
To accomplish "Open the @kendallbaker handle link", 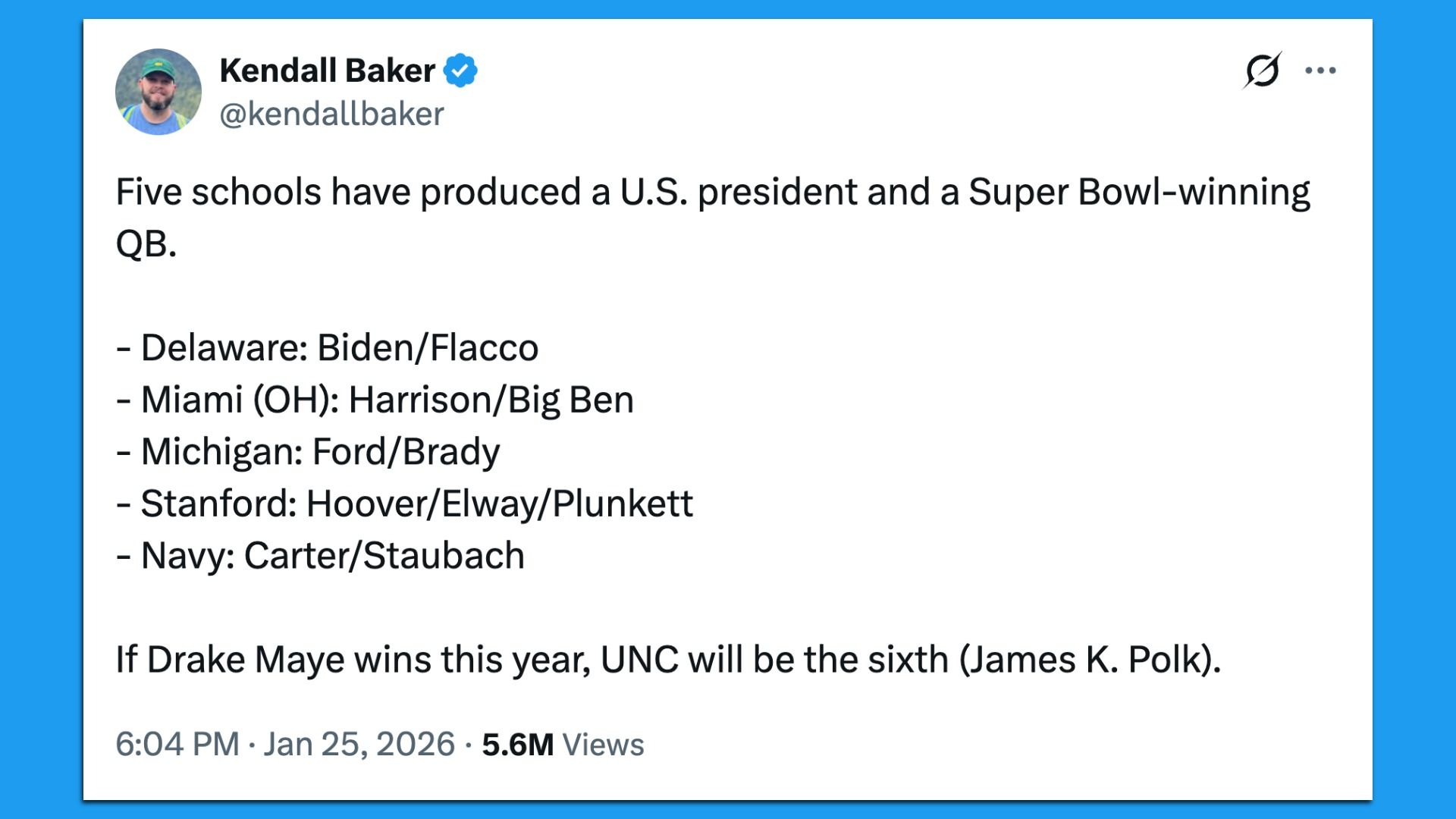I will (x=331, y=114).
